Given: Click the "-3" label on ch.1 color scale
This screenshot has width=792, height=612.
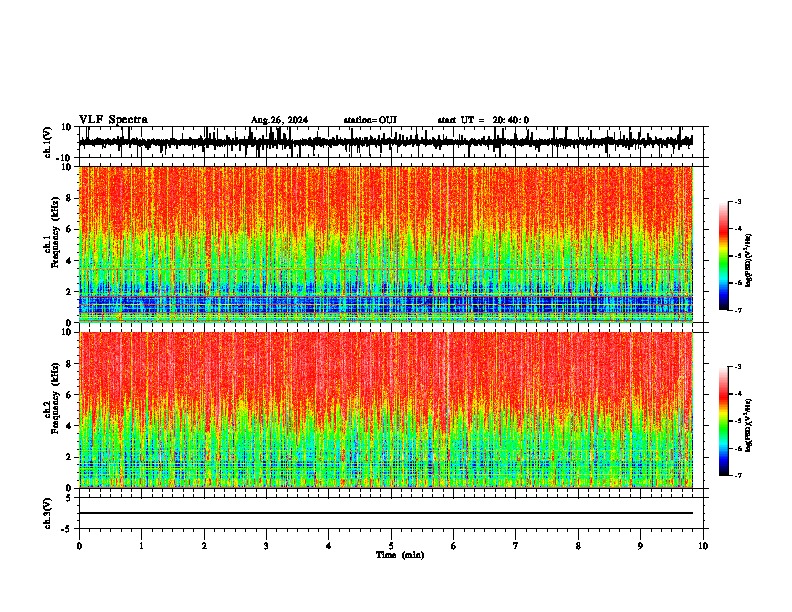Looking at the screenshot, I should coord(738,201).
